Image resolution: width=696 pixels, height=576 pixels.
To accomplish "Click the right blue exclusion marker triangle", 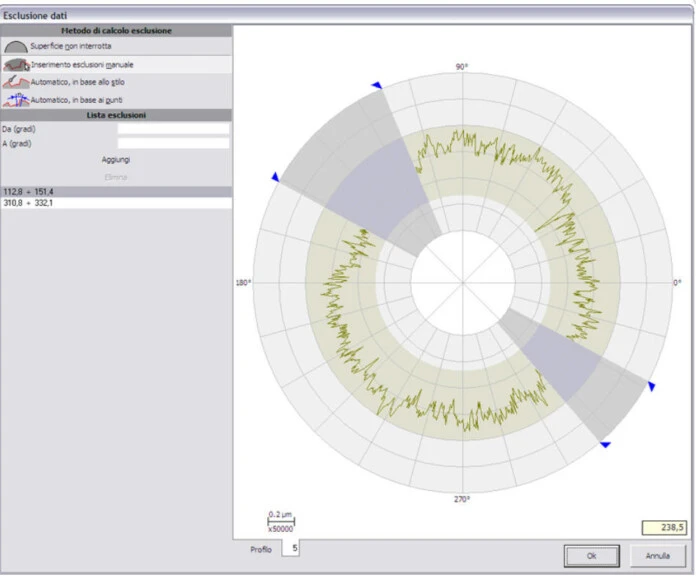I will point(651,385).
